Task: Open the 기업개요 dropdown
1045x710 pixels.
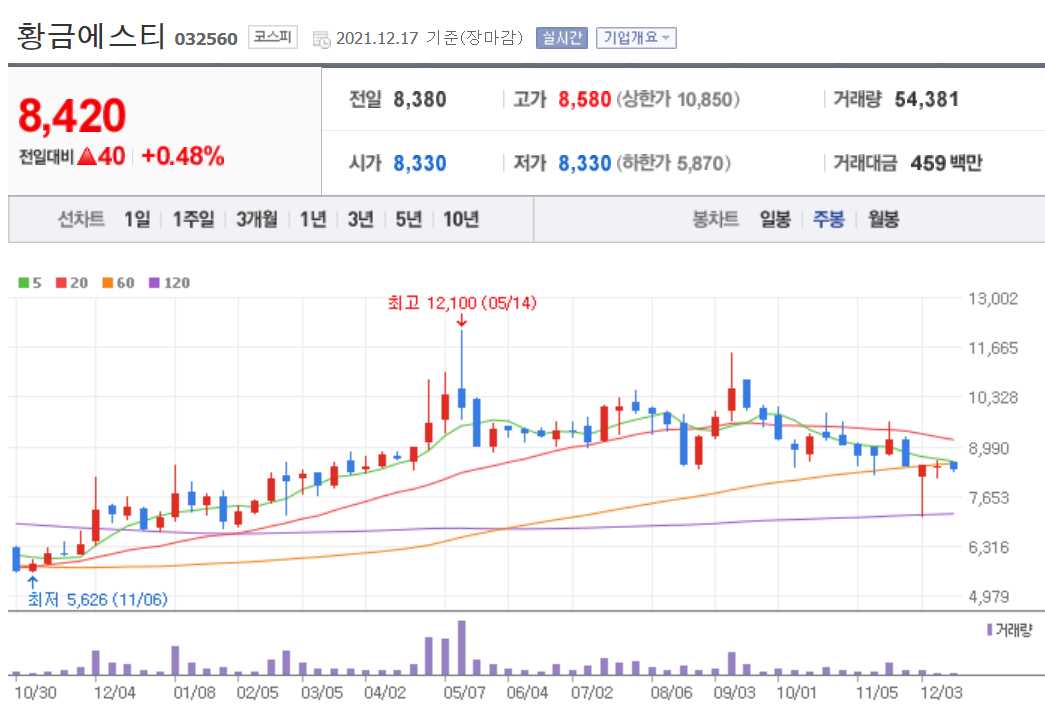Action: pyautogui.click(x=636, y=38)
